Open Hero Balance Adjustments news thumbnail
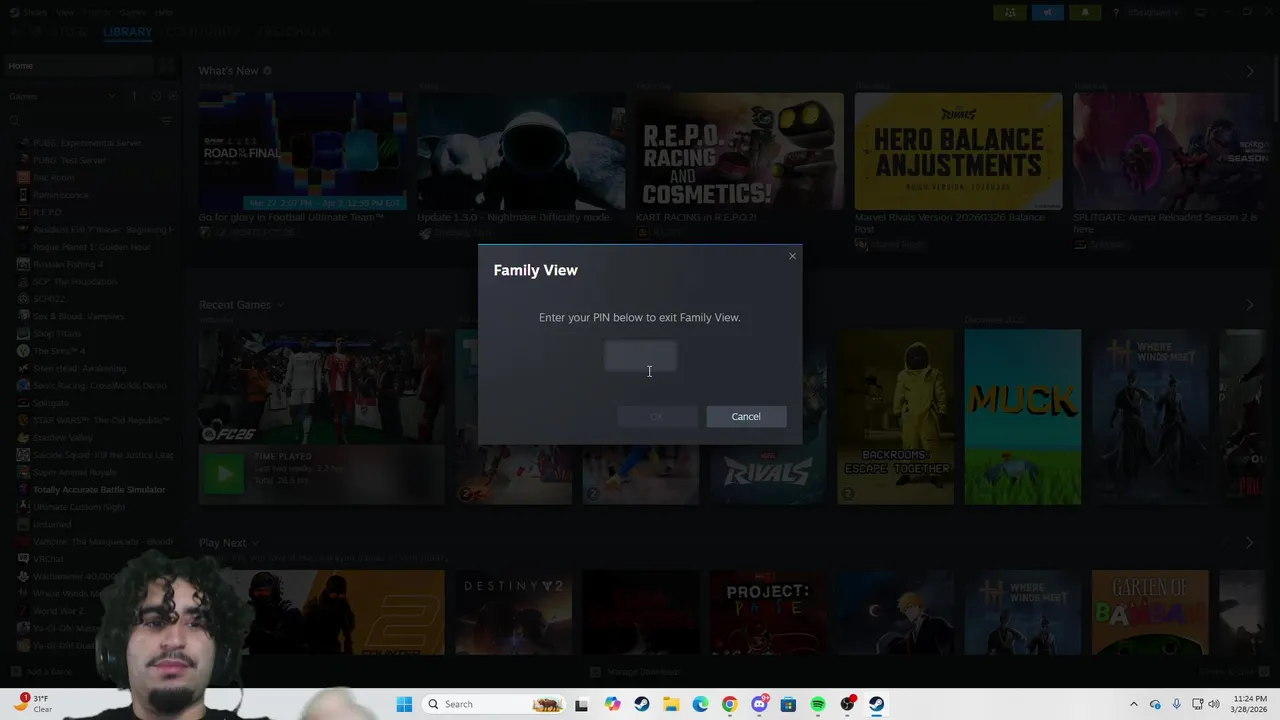The image size is (1280, 720). [958, 151]
